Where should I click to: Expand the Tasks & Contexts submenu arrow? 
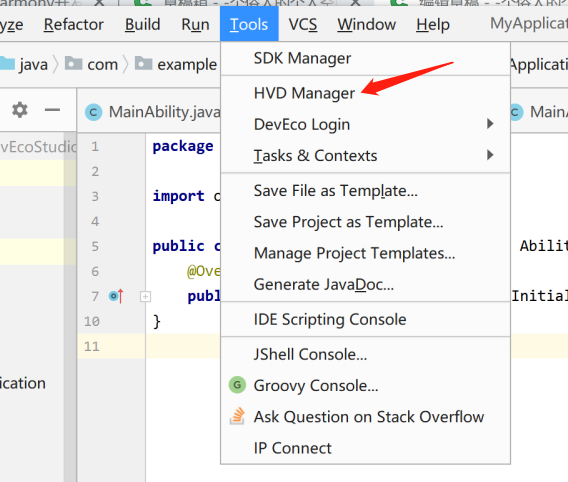click(x=490, y=155)
